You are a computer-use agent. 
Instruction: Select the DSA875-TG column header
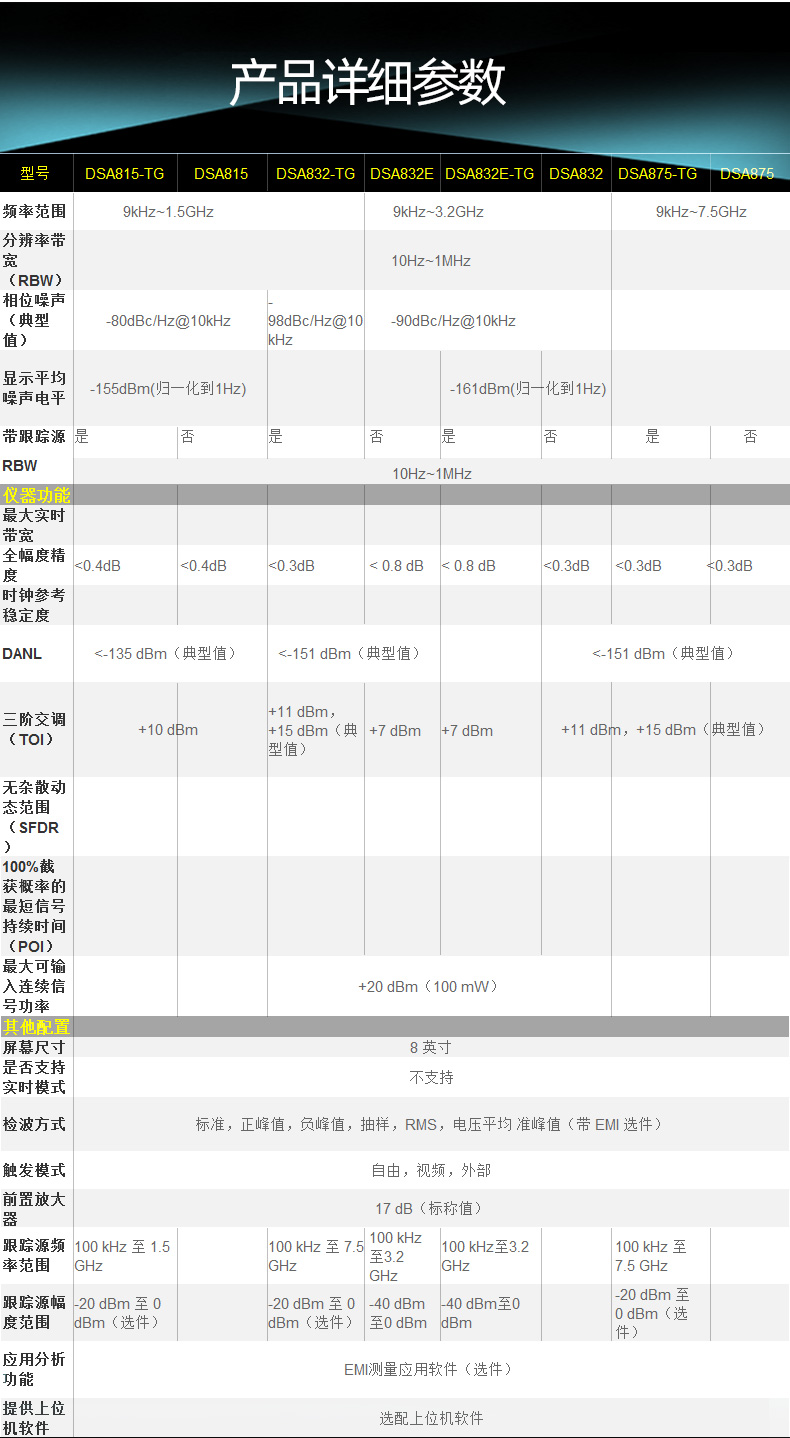[657, 173]
